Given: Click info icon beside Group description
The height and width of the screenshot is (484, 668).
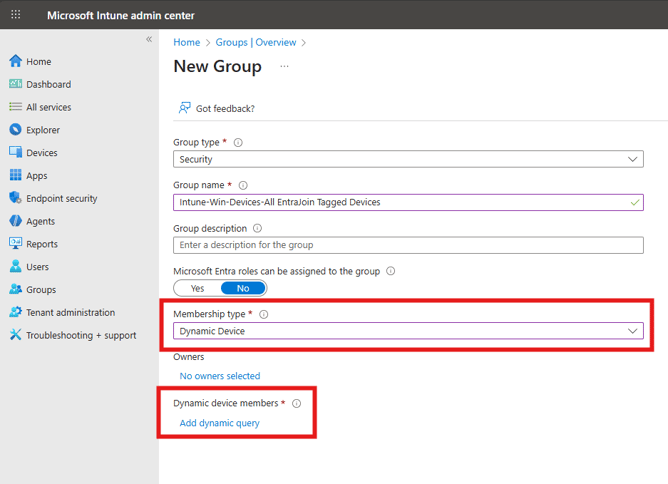Looking at the screenshot, I should [257, 228].
